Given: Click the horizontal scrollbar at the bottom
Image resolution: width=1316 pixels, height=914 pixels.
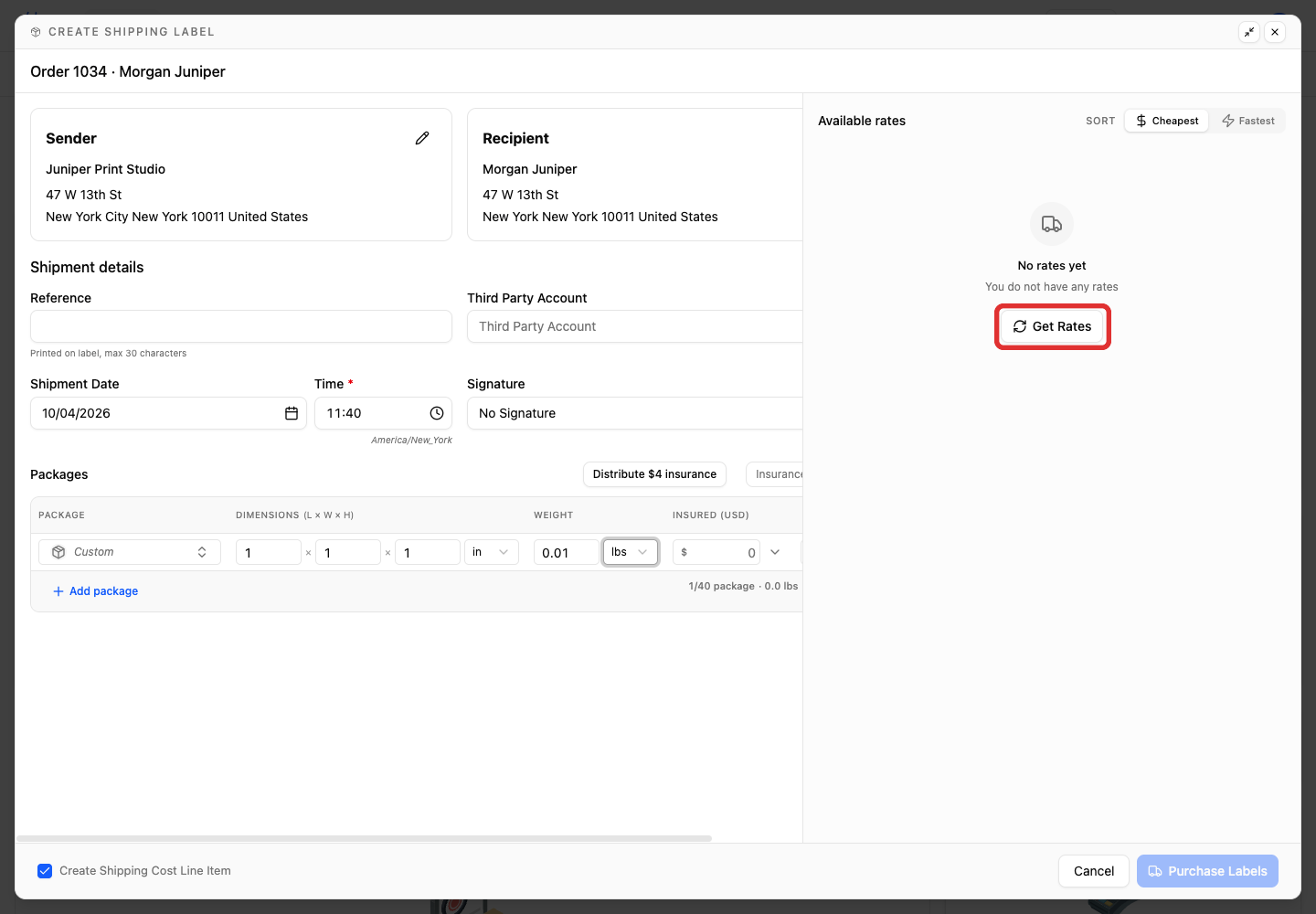Looking at the screenshot, I should point(364,838).
